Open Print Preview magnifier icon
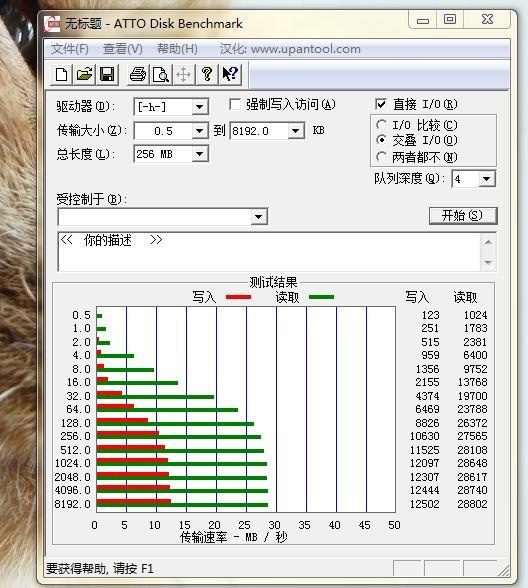The image size is (528, 588). (x=161, y=74)
